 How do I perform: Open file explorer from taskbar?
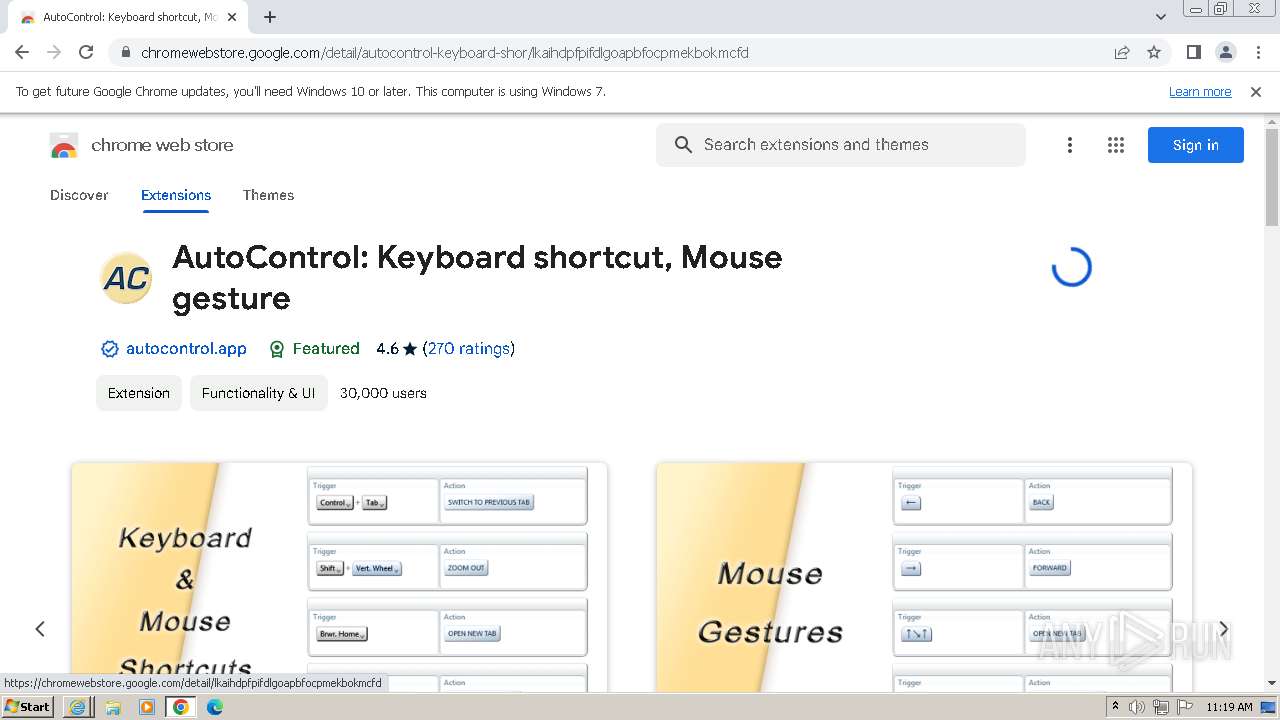click(113, 707)
